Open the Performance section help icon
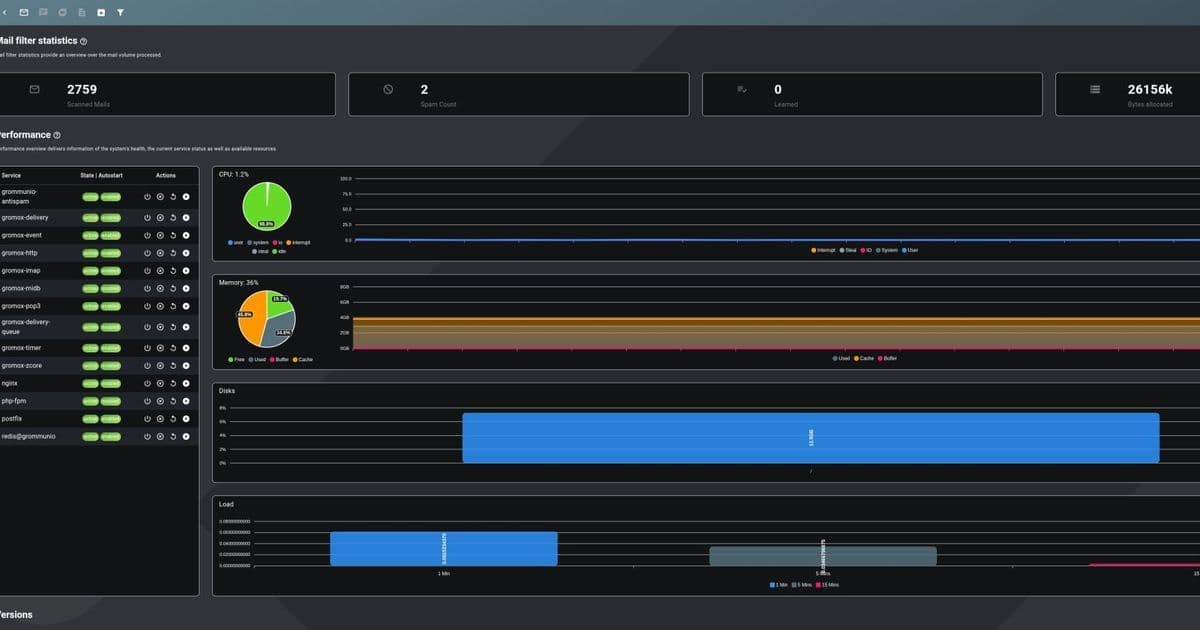This screenshot has height=630, width=1200. (x=55, y=134)
